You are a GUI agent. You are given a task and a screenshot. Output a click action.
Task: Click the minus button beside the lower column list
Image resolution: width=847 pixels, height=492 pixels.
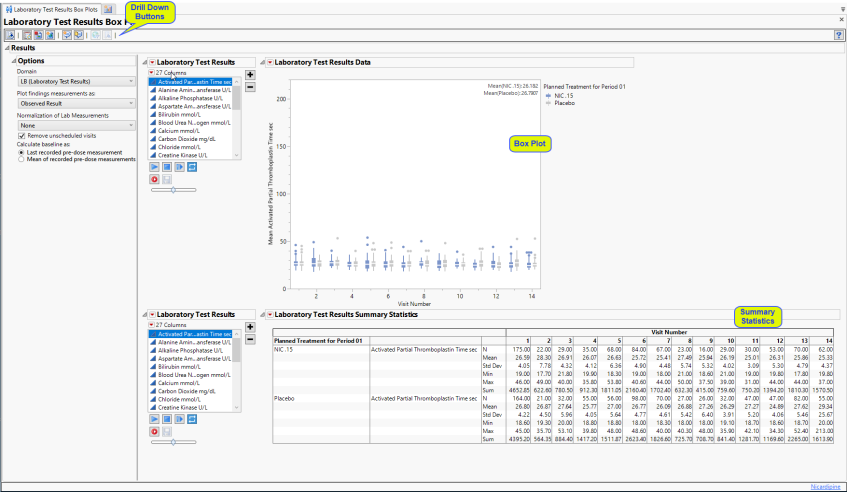[250, 339]
